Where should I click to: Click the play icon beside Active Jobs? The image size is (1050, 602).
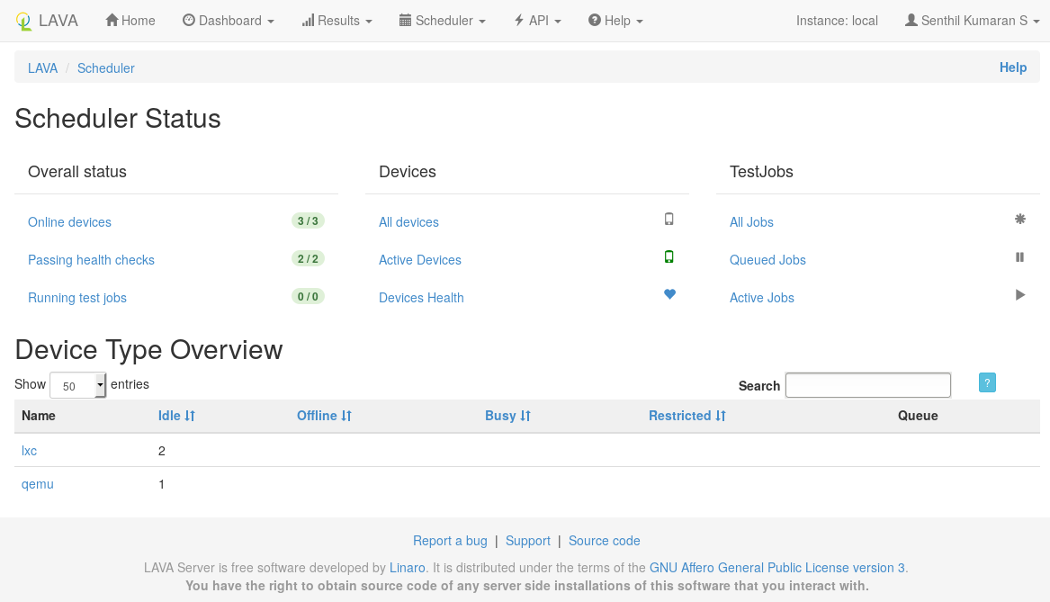click(x=1019, y=294)
